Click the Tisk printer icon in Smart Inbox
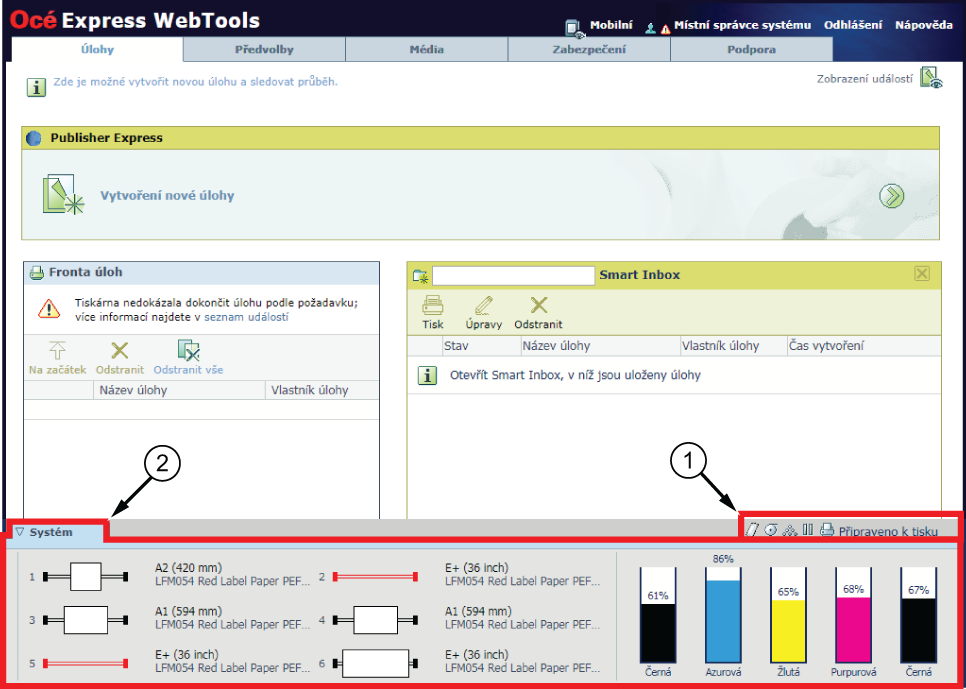 pyautogui.click(x=432, y=305)
